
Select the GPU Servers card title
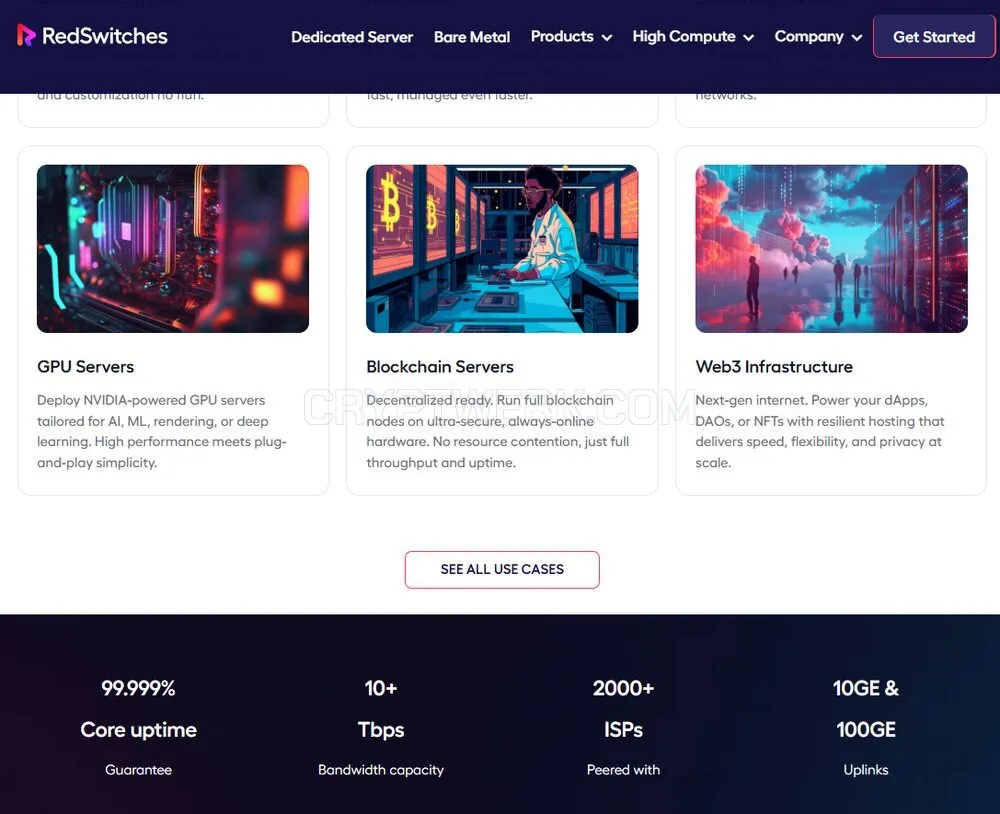click(85, 367)
